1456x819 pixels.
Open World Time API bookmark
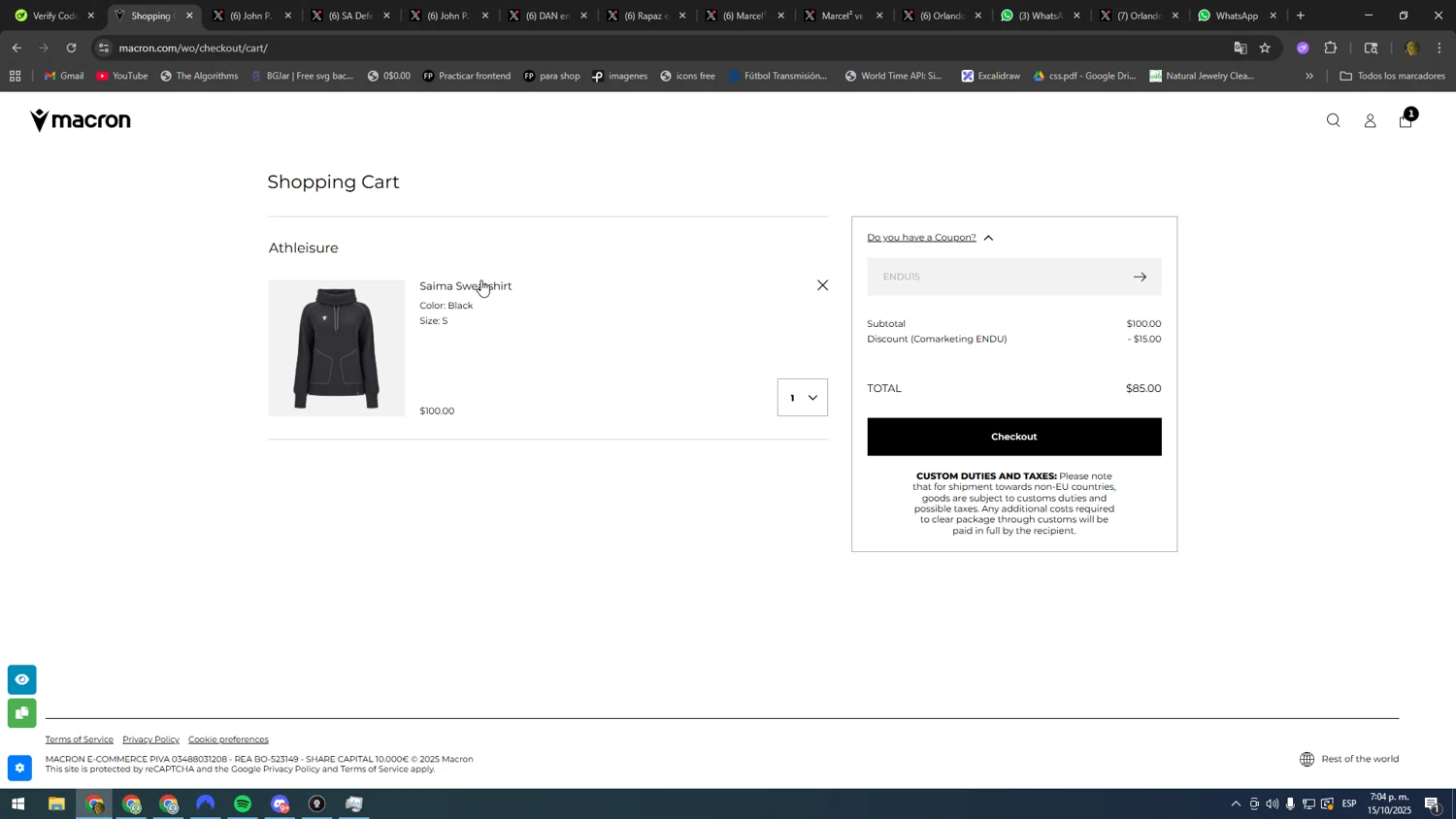[x=891, y=76]
